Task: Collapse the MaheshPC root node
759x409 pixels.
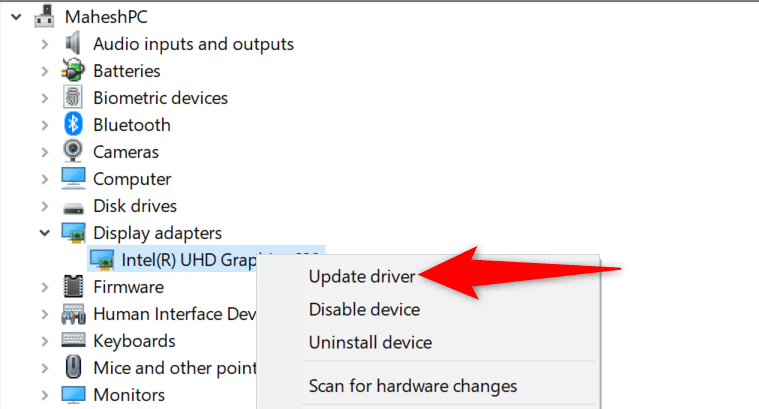Action: [15, 17]
